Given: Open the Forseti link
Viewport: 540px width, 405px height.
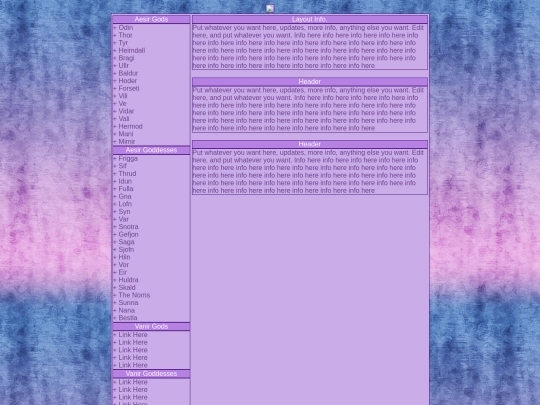Looking at the screenshot, I should point(129,88).
